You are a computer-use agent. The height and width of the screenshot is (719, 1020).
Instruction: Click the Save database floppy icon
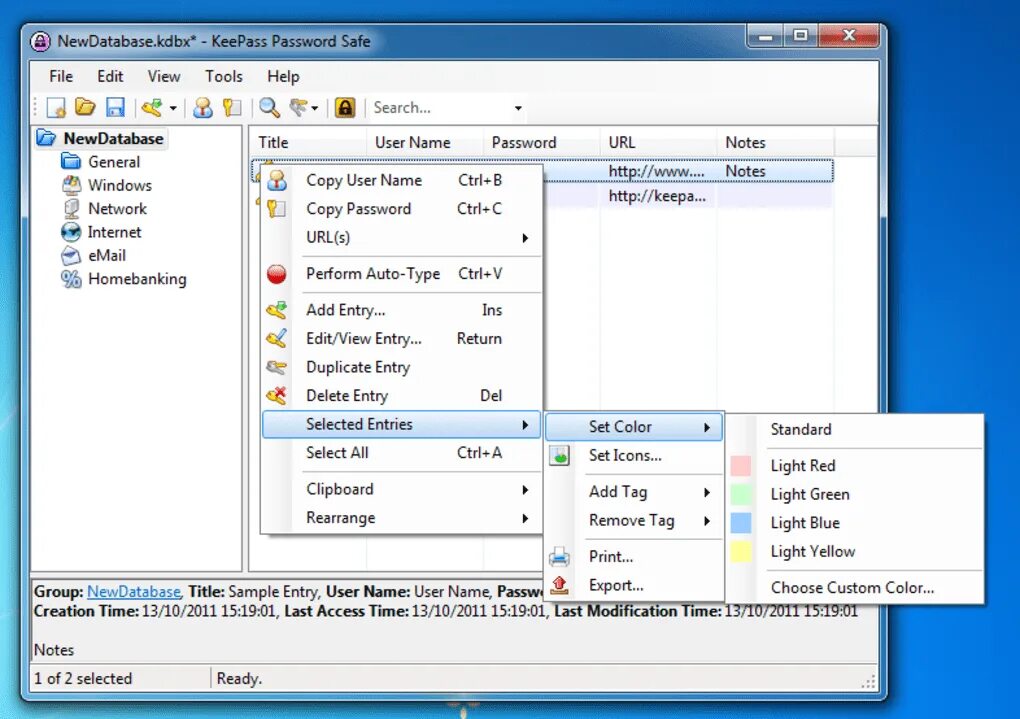click(x=115, y=107)
